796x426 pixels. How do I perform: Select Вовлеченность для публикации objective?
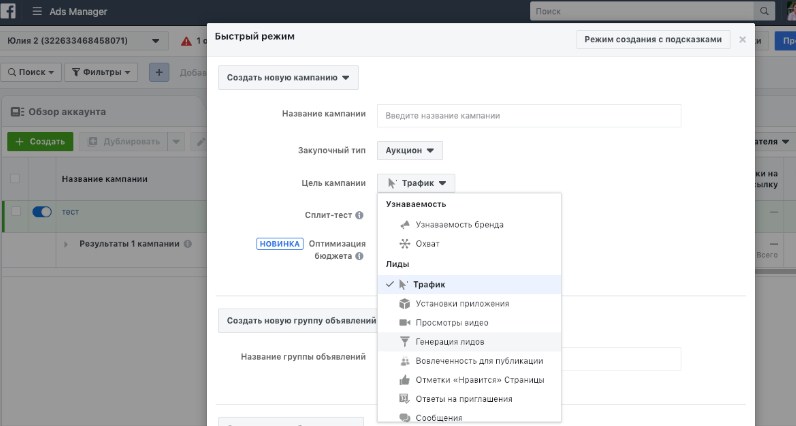tap(470, 361)
